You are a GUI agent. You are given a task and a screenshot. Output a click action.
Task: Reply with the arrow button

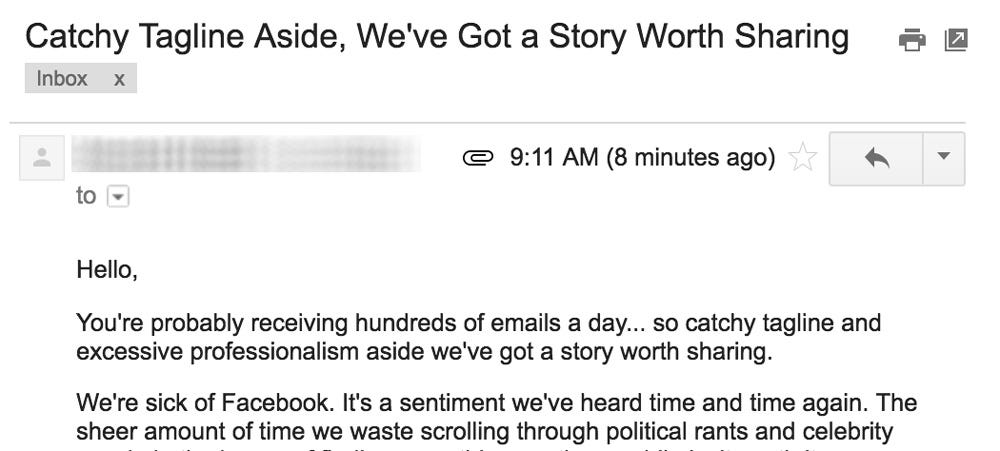876,158
